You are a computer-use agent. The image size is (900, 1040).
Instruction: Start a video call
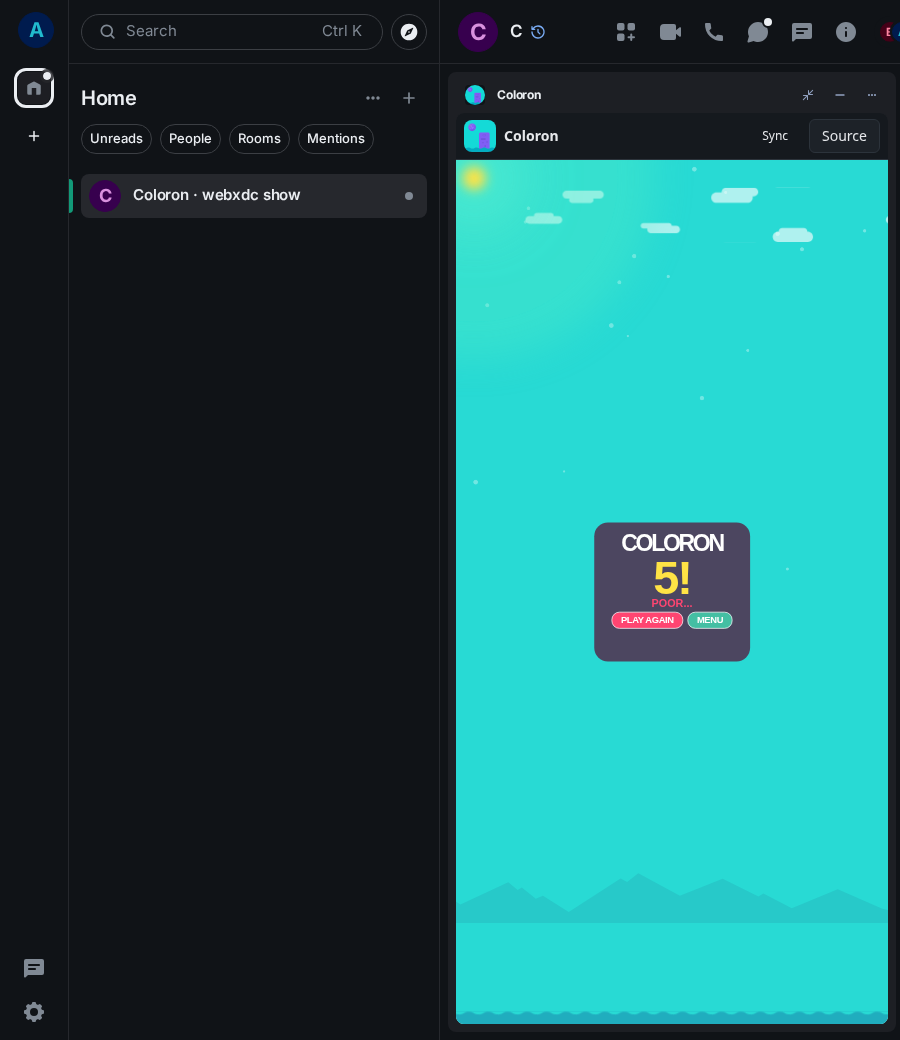(x=670, y=32)
